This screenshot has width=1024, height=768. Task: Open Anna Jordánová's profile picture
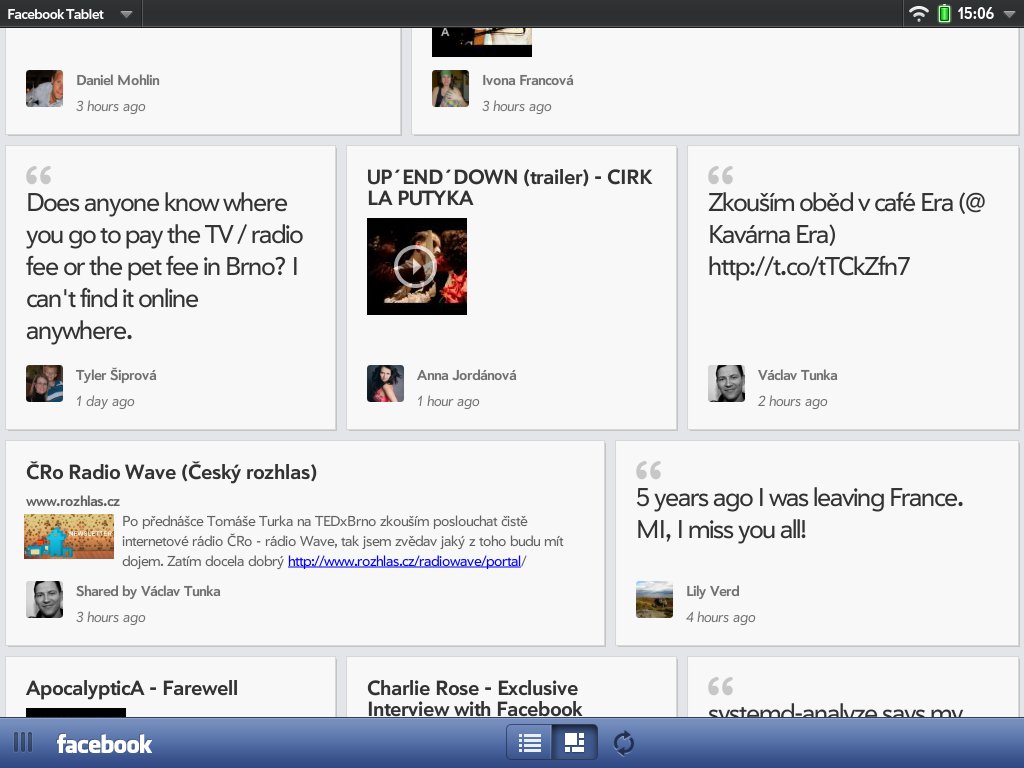point(385,383)
